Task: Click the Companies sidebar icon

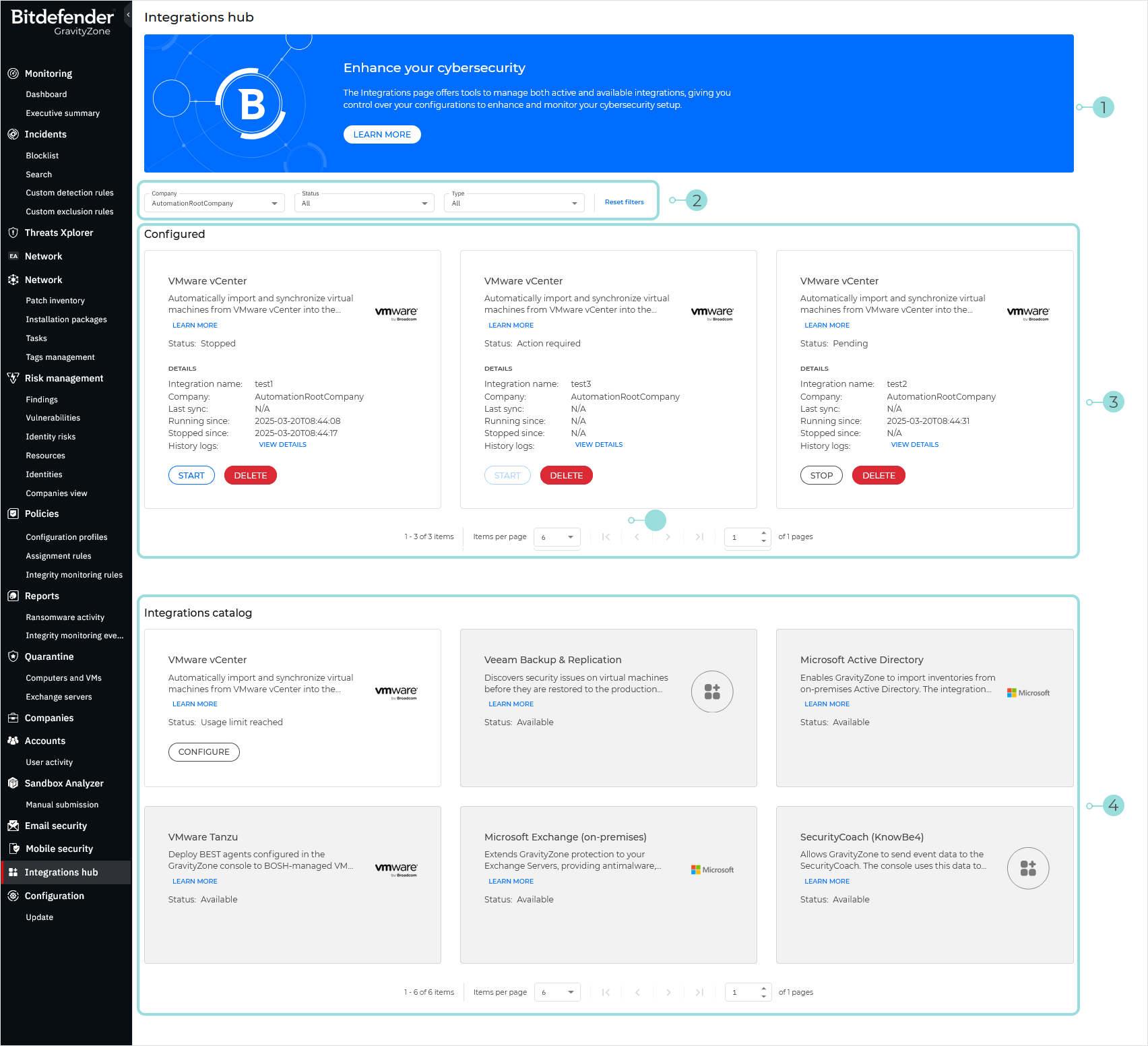Action: [13, 718]
